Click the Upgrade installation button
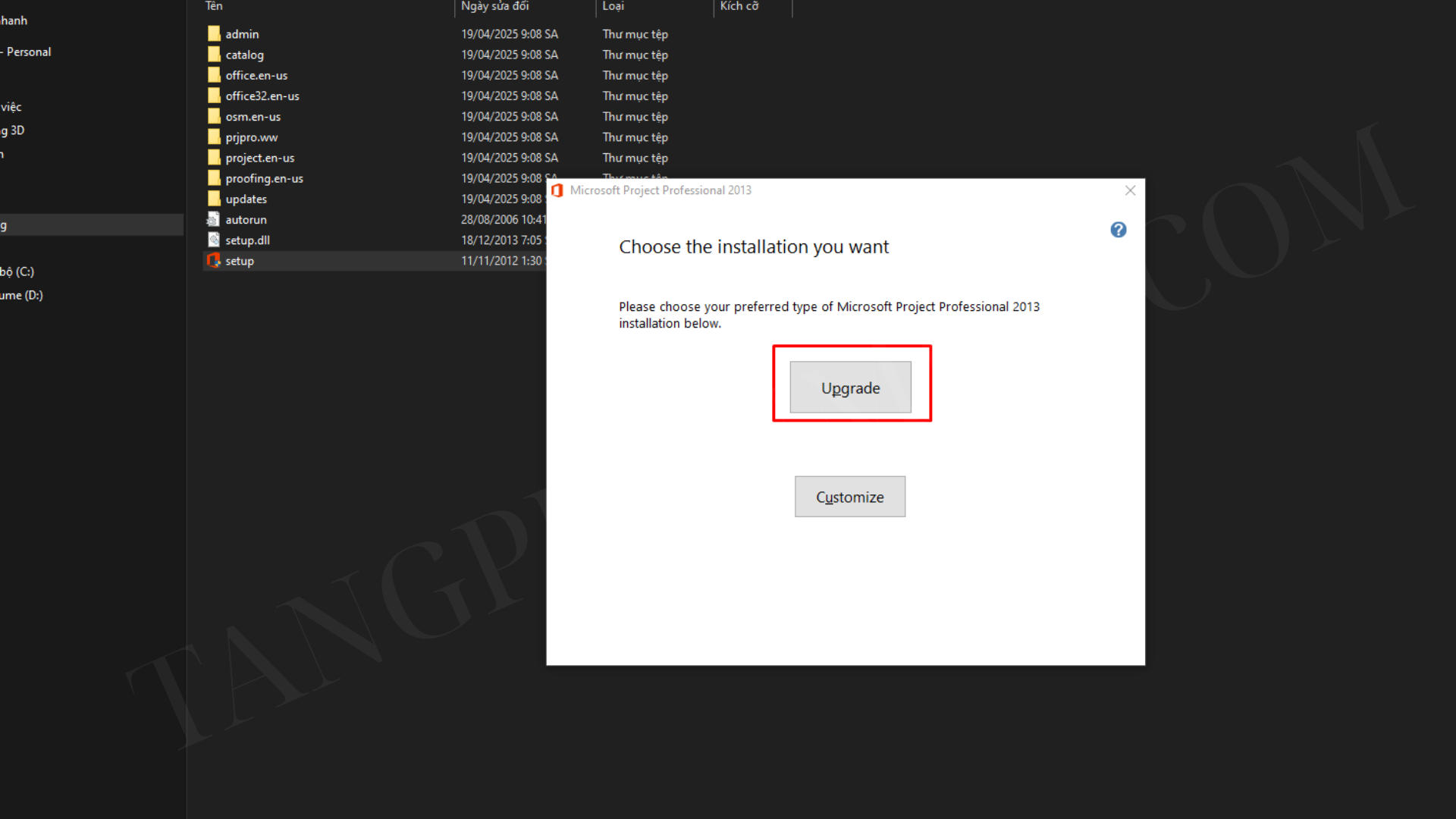The image size is (1456, 819). click(x=850, y=388)
